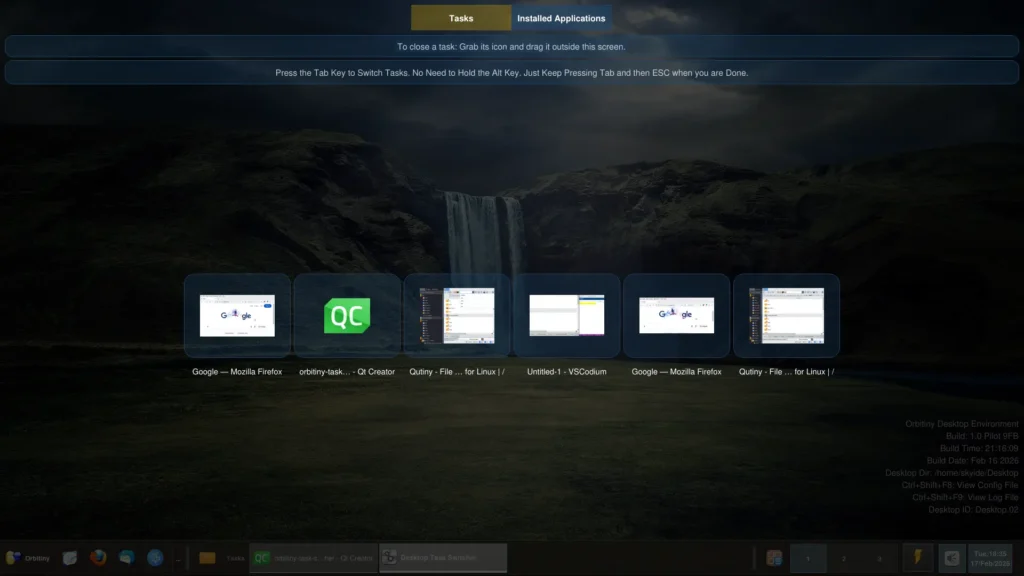The image size is (1024, 576).
Task: Open the Orbitiny start menu
Action: click(x=27, y=558)
